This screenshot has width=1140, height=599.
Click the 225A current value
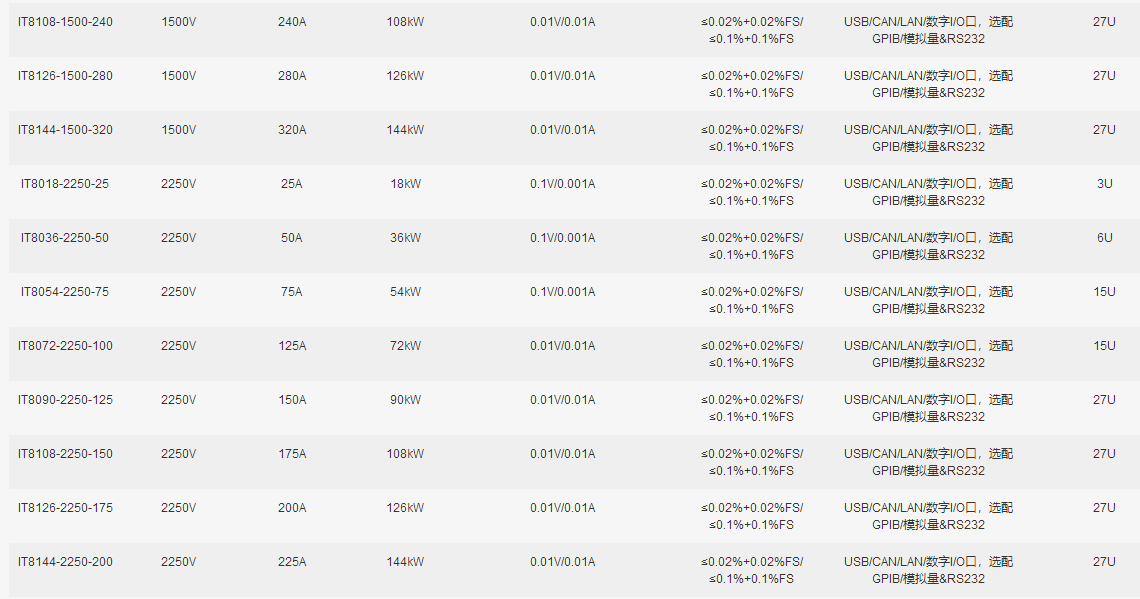pyautogui.click(x=292, y=562)
